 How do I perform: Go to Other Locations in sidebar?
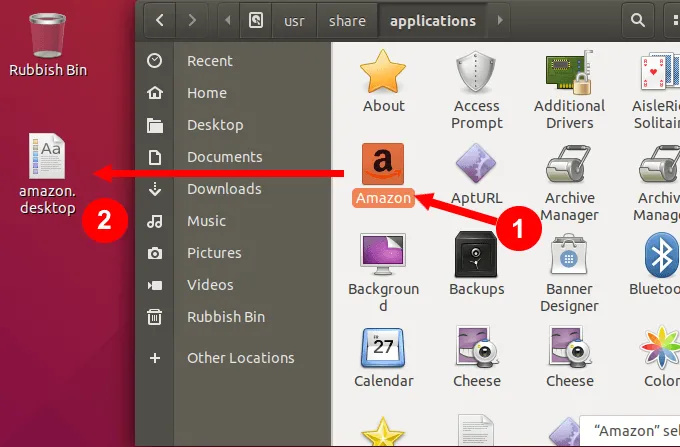pyautogui.click(x=240, y=358)
